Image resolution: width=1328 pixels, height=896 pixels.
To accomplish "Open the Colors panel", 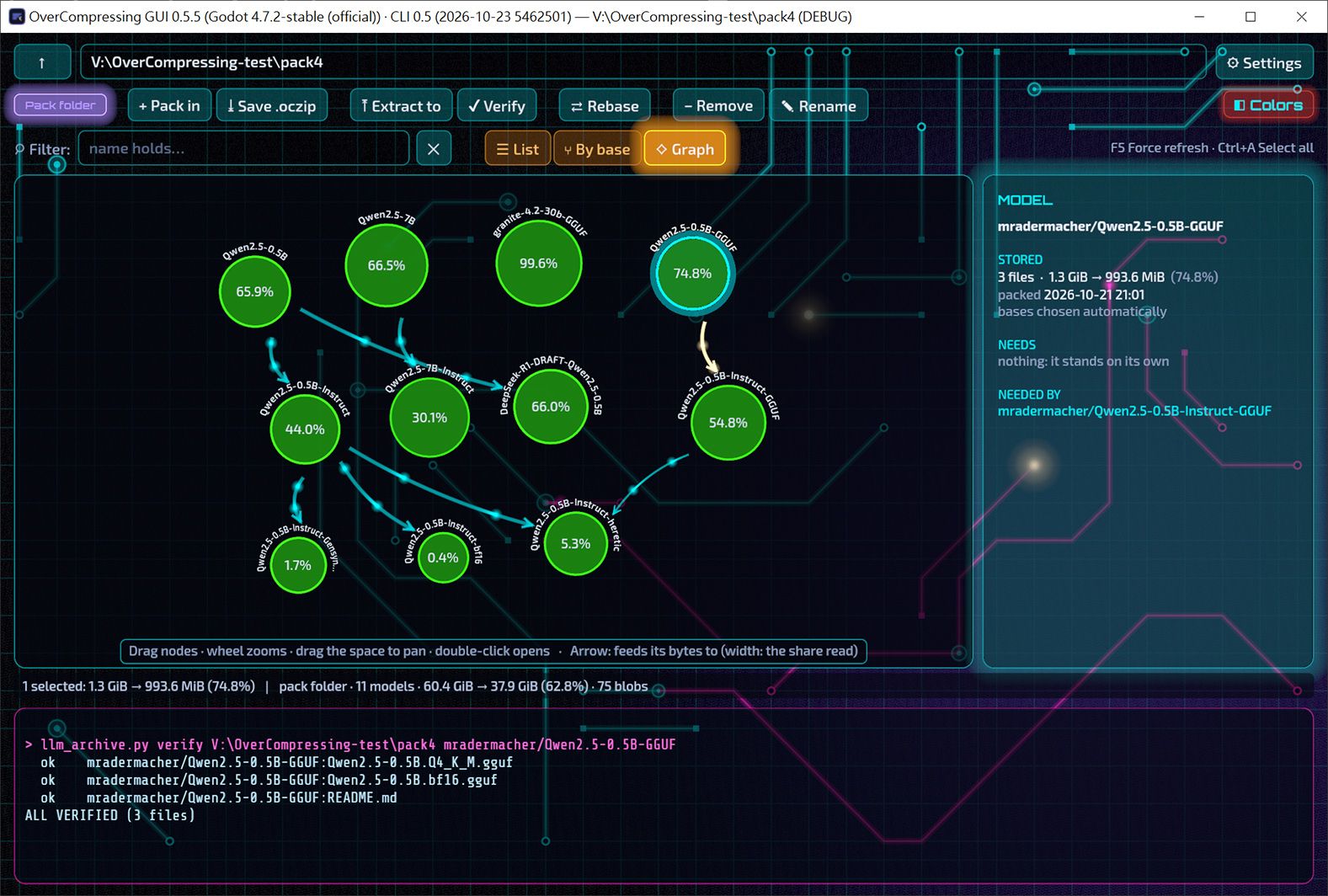I will (x=1267, y=105).
